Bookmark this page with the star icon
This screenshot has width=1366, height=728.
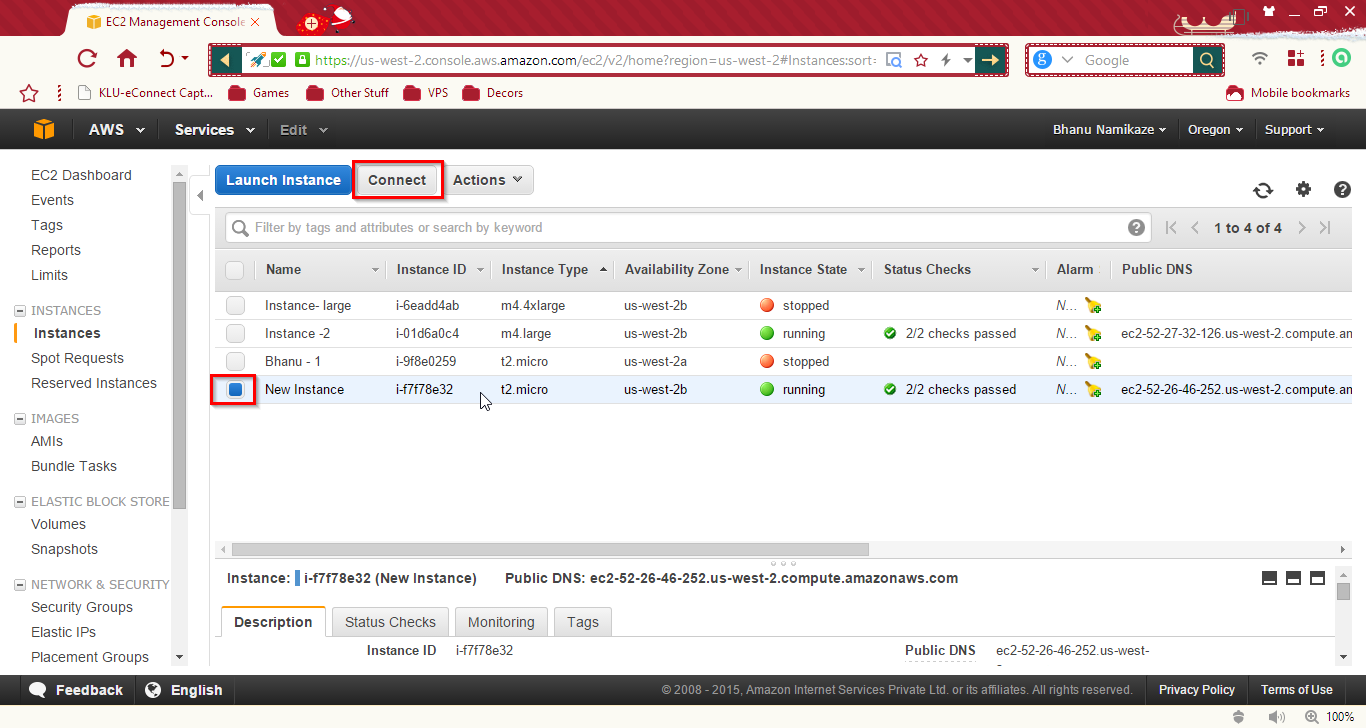point(921,60)
